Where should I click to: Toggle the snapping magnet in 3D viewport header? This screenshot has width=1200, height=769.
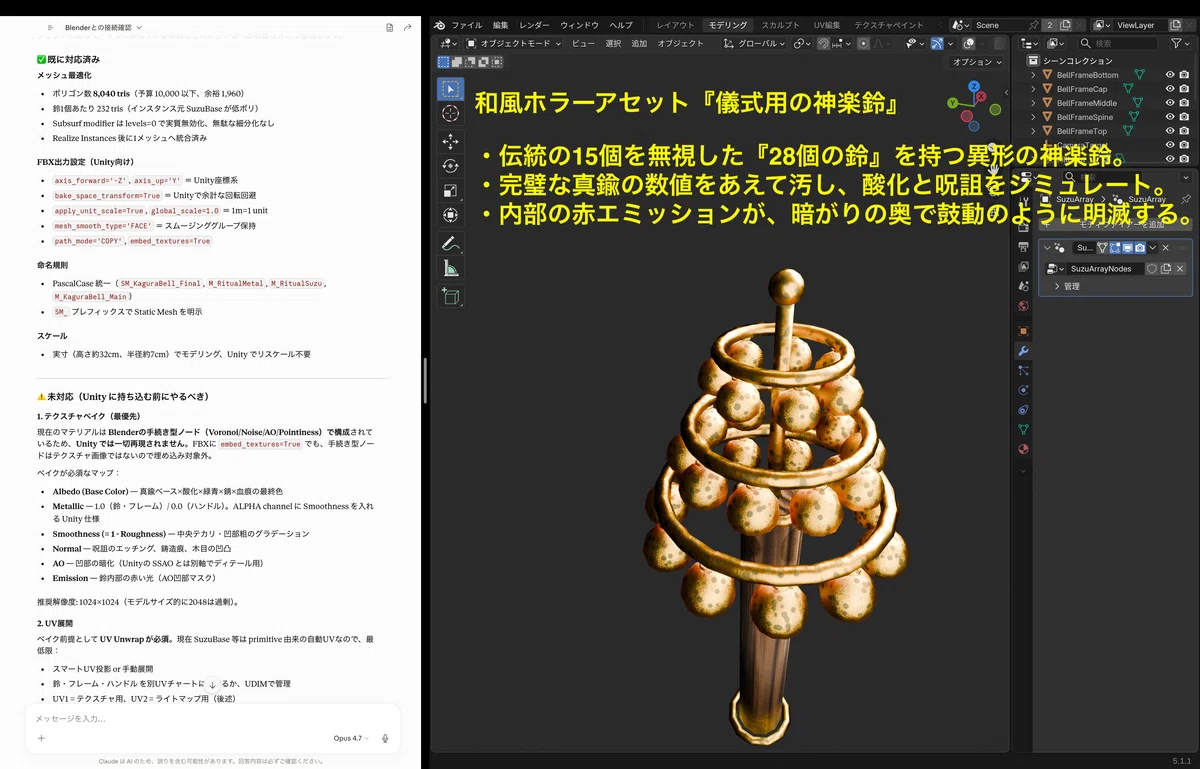point(823,44)
